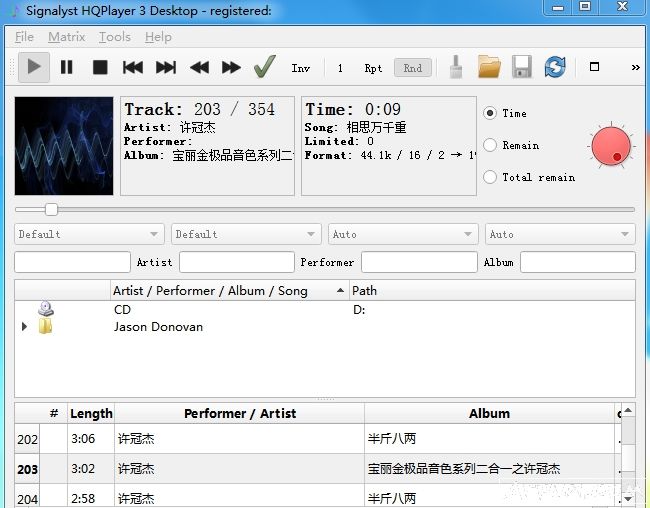Open the second Default dropdown
Screen dimensions: 650x508
click(x=246, y=234)
